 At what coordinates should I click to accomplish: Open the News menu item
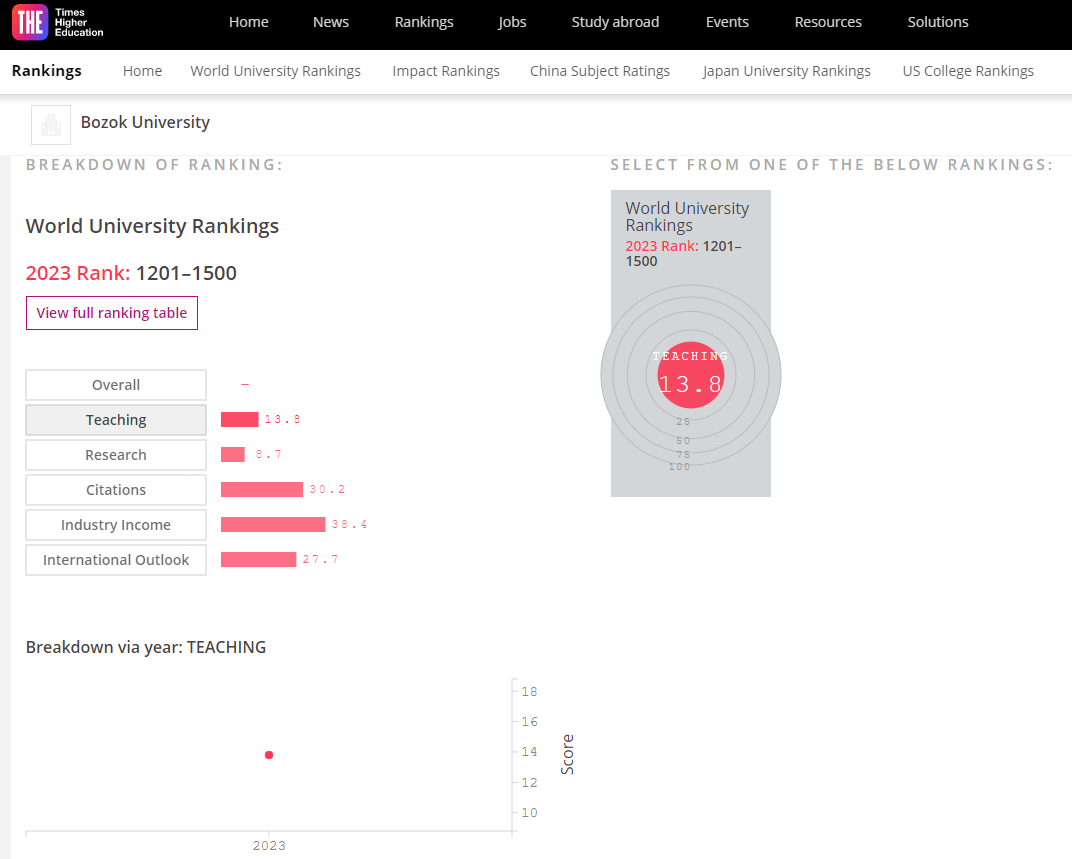tap(331, 22)
